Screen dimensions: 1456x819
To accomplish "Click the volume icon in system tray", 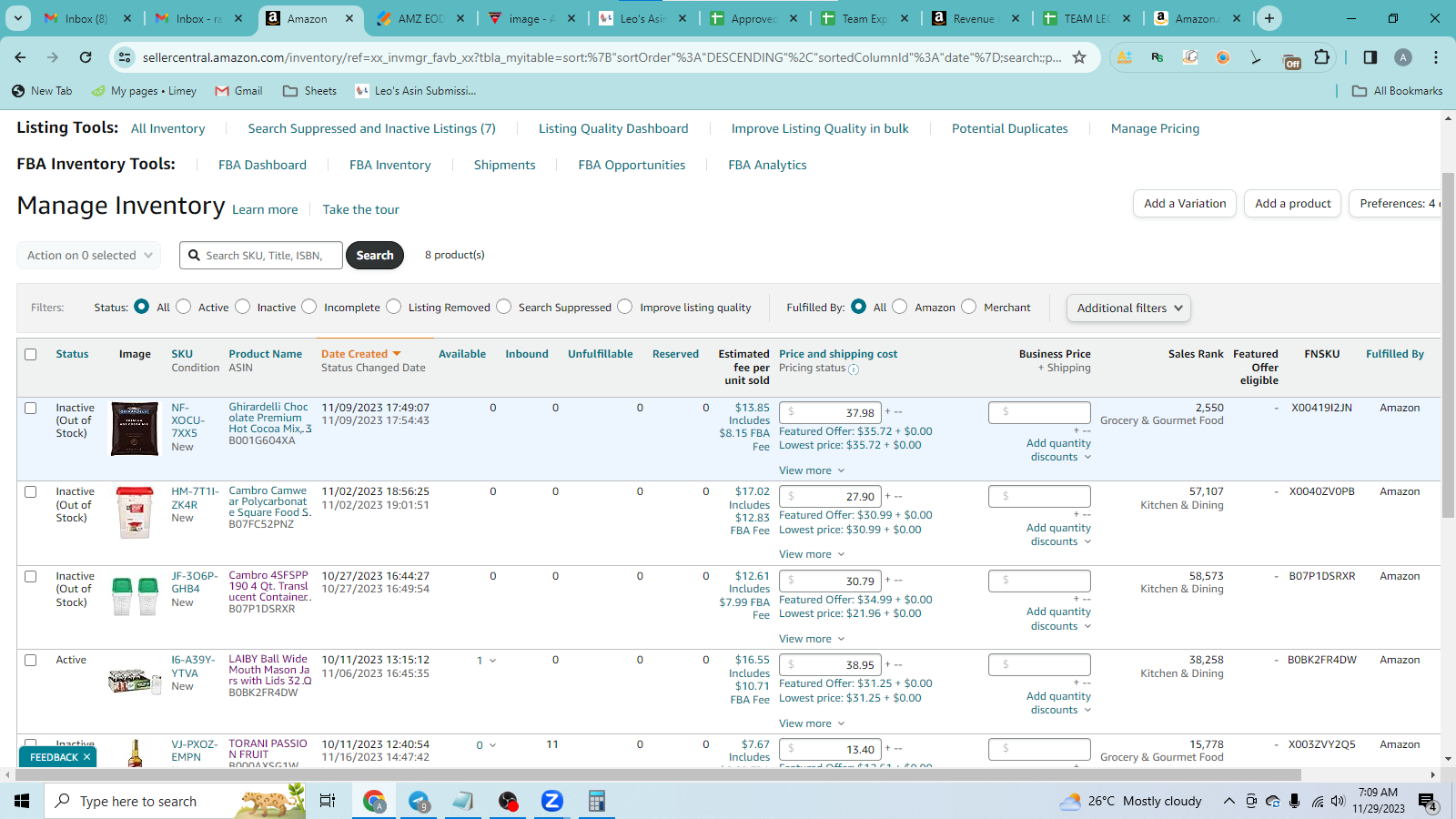I will click(1338, 801).
